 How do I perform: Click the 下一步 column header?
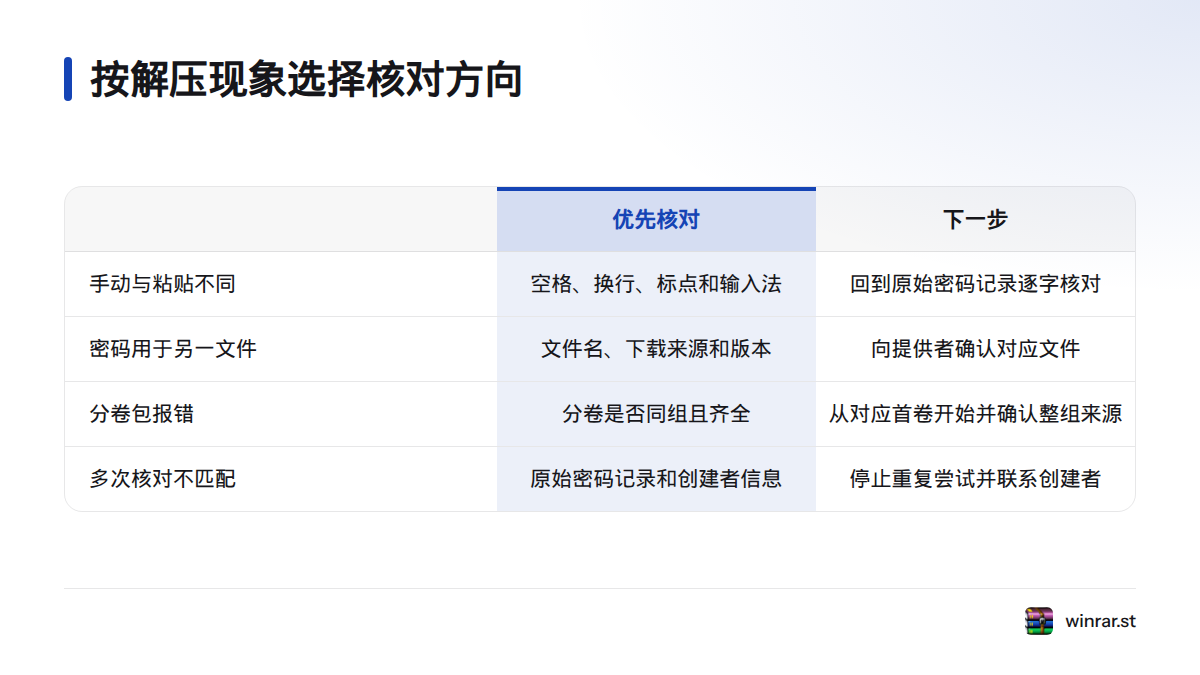976,220
